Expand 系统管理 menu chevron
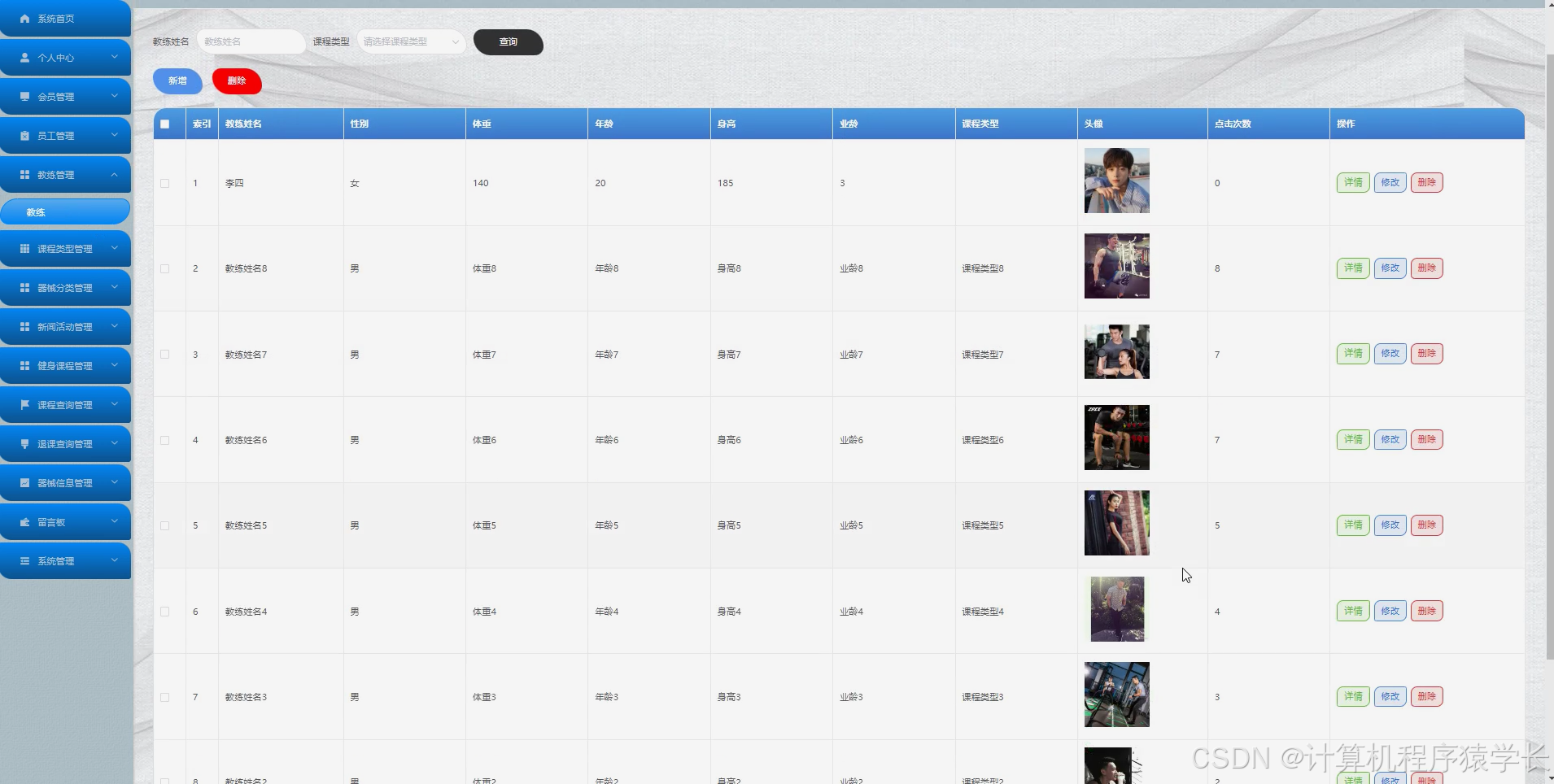The height and width of the screenshot is (784, 1554). point(115,560)
